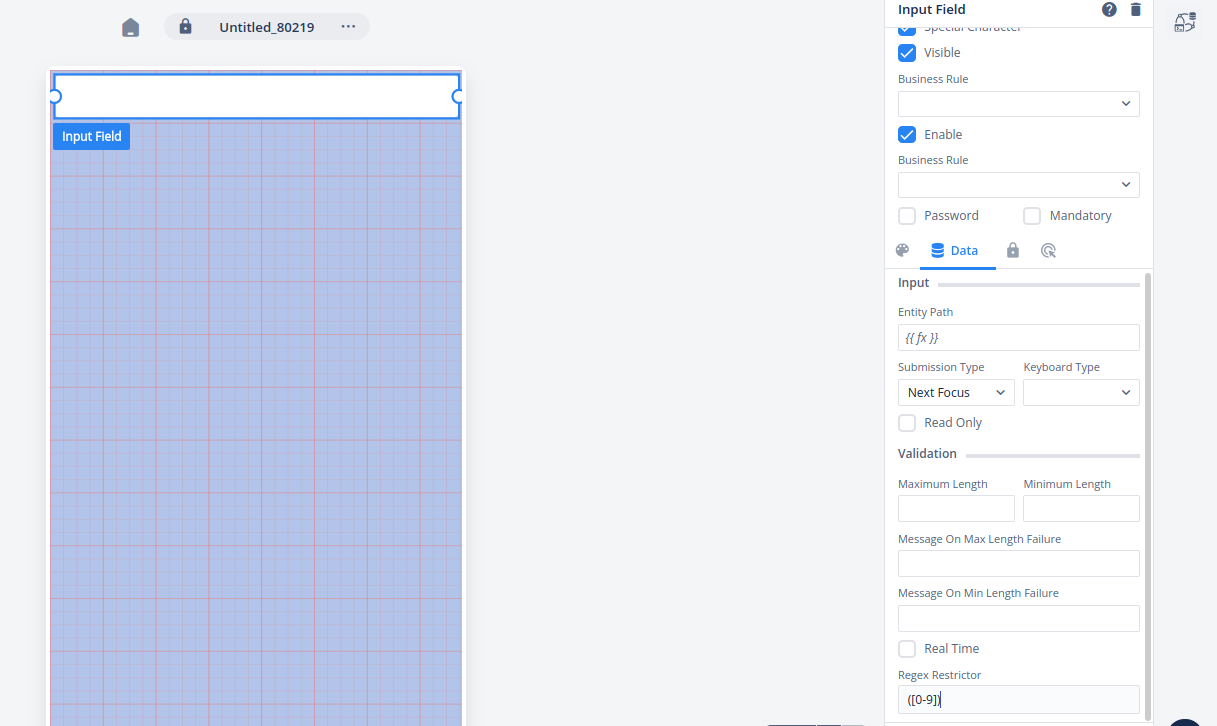
Task: Click the Maximum Length input box
Action: click(955, 509)
